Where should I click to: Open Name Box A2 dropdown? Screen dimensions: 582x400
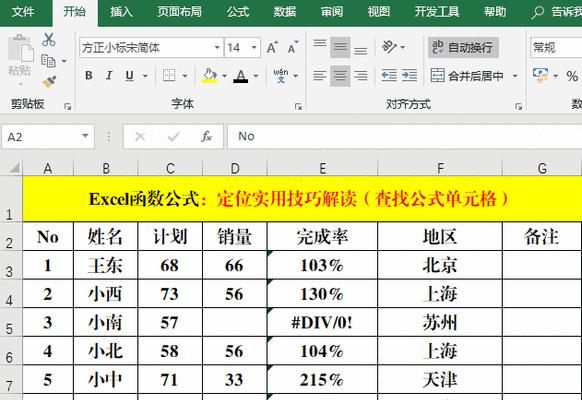(85, 136)
